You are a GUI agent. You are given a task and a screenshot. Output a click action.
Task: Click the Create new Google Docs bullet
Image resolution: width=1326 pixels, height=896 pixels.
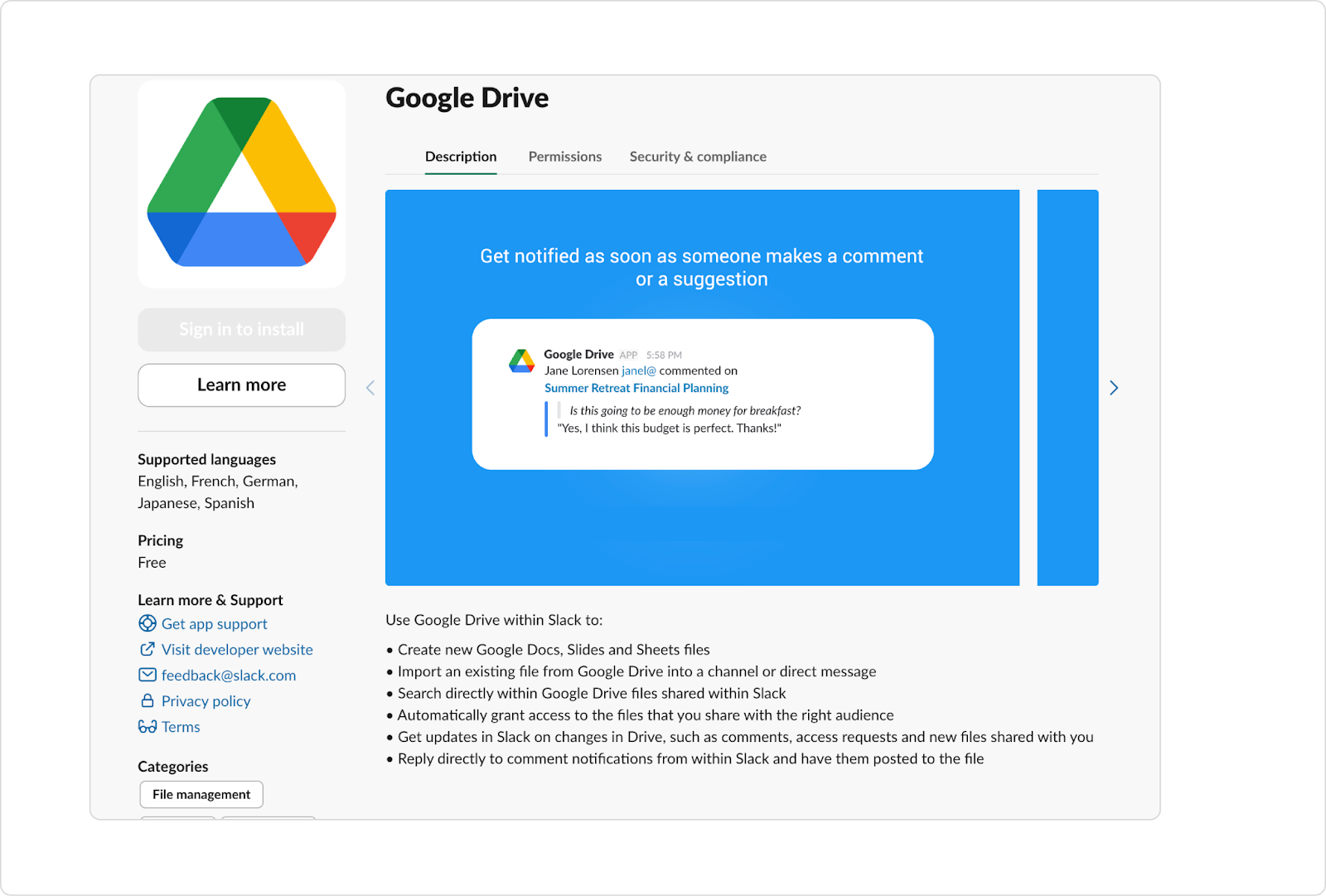click(548, 650)
